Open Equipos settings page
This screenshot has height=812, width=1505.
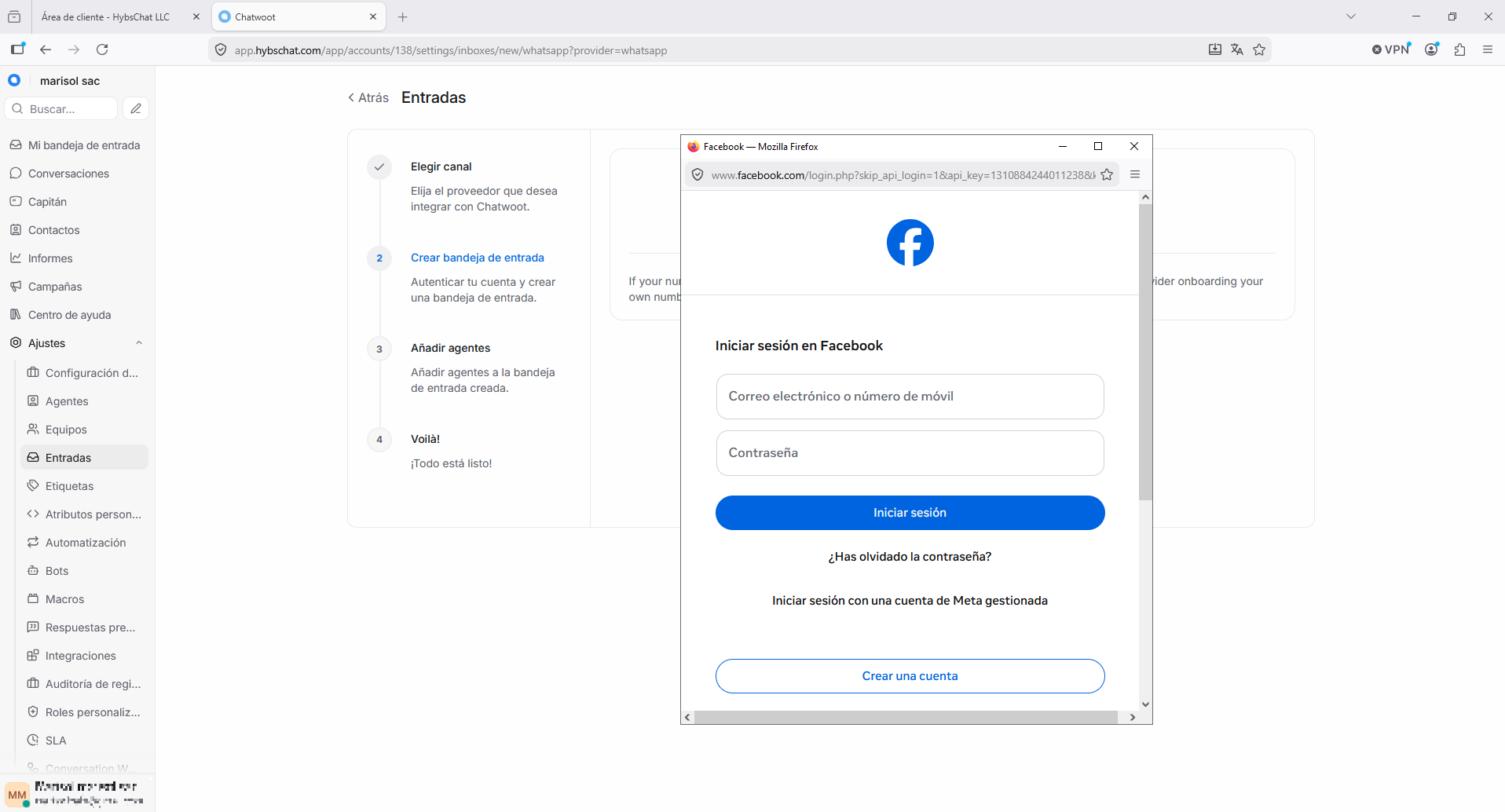[x=84, y=430]
